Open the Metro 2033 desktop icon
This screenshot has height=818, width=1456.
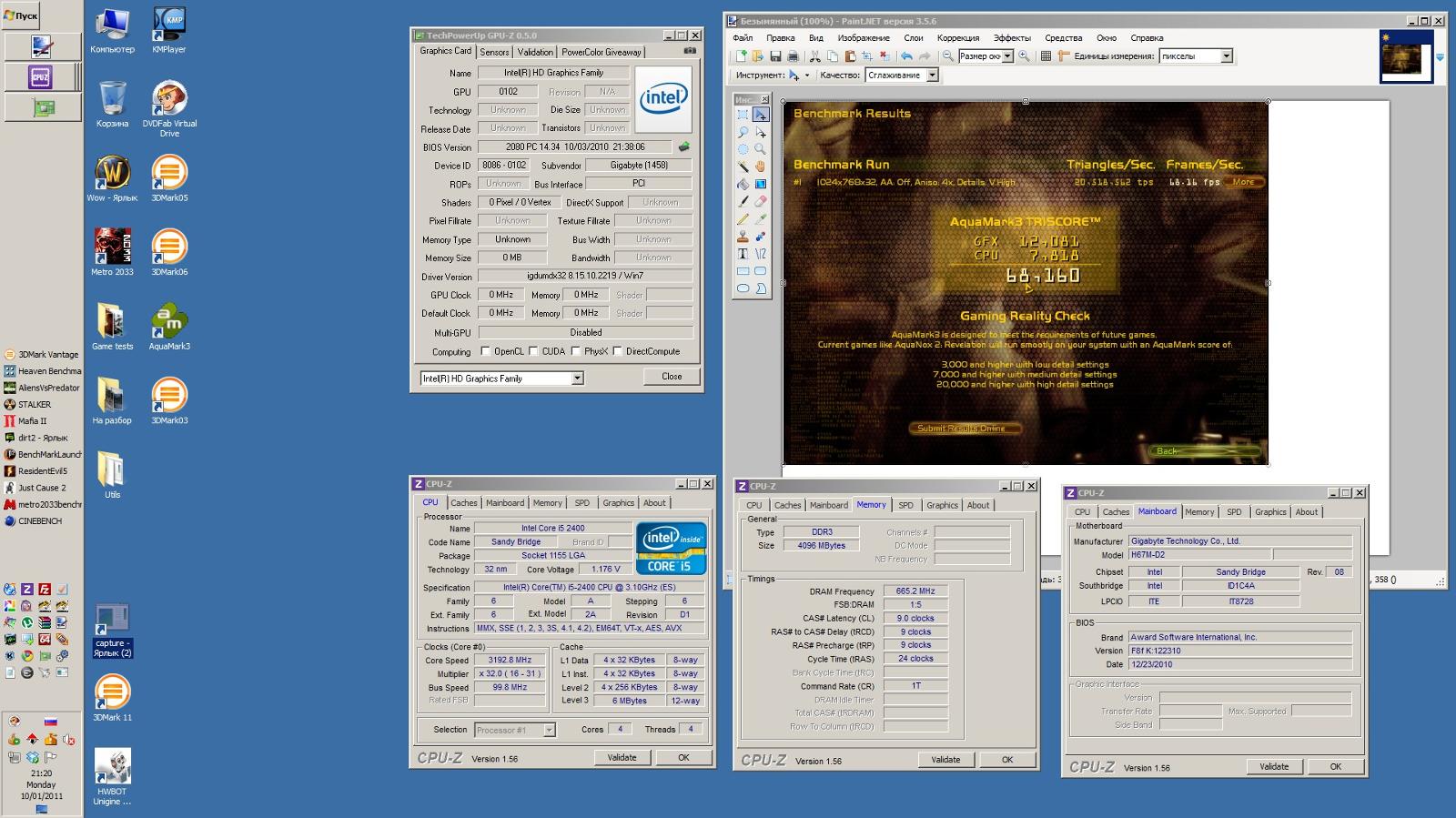coord(112,252)
